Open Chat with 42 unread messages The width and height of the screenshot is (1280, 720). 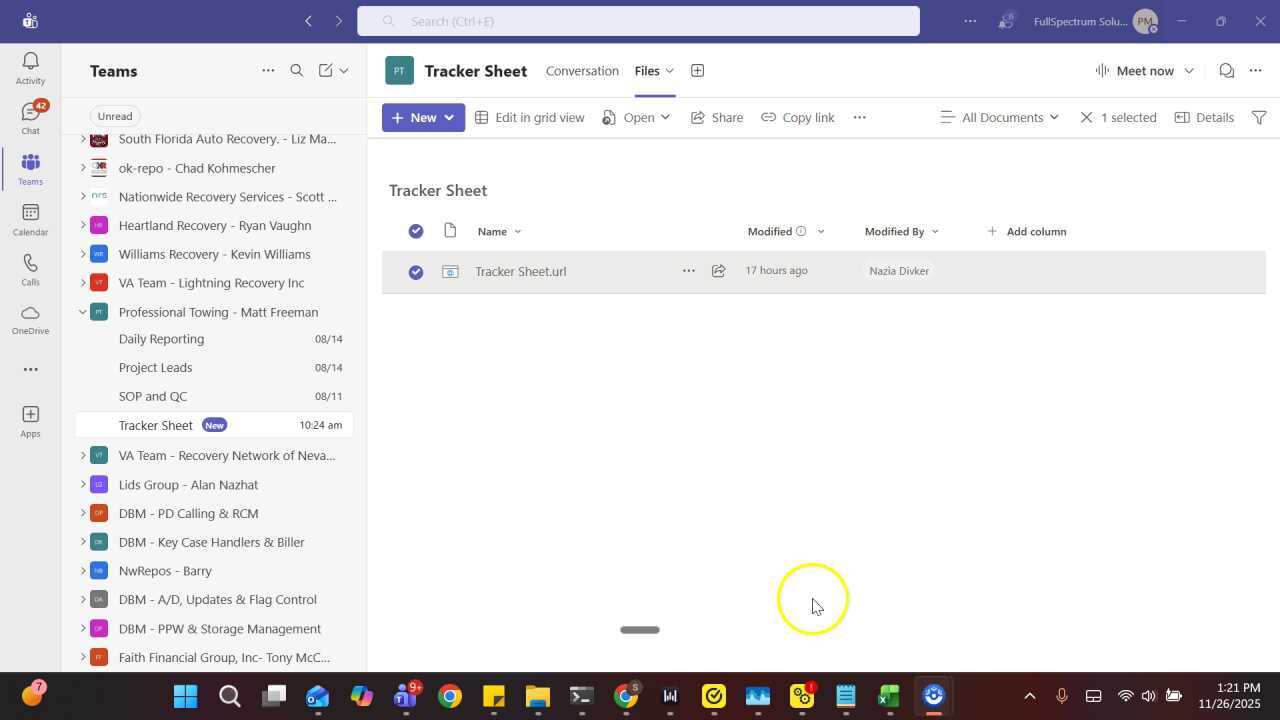pos(30,118)
